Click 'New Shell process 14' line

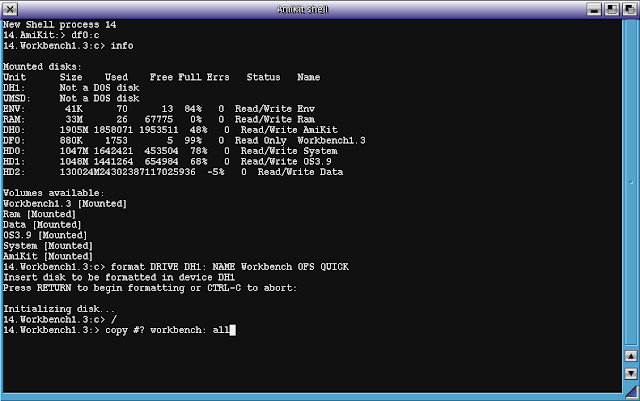(x=60, y=25)
